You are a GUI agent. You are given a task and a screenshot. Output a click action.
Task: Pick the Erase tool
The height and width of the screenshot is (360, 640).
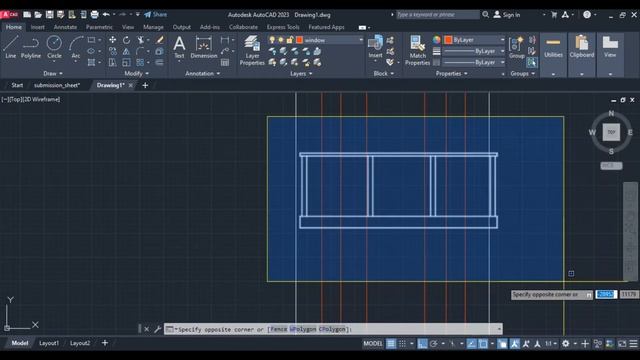pos(160,40)
